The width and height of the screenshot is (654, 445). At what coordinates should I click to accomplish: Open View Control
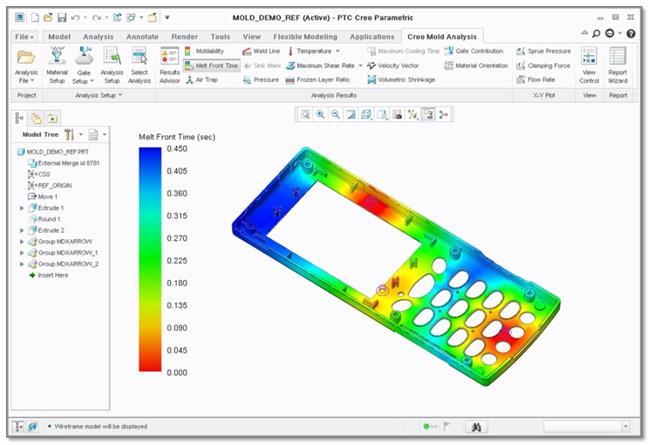point(589,65)
